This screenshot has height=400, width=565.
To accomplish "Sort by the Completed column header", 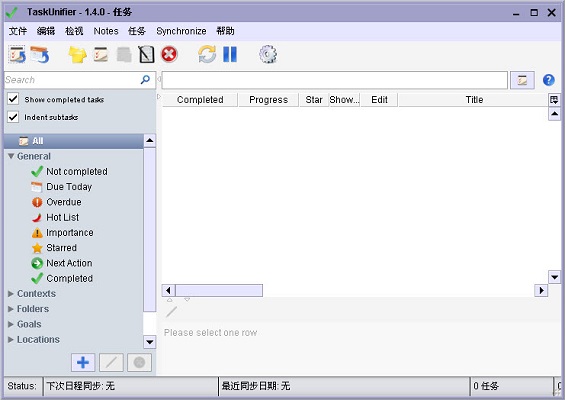I will point(200,99).
